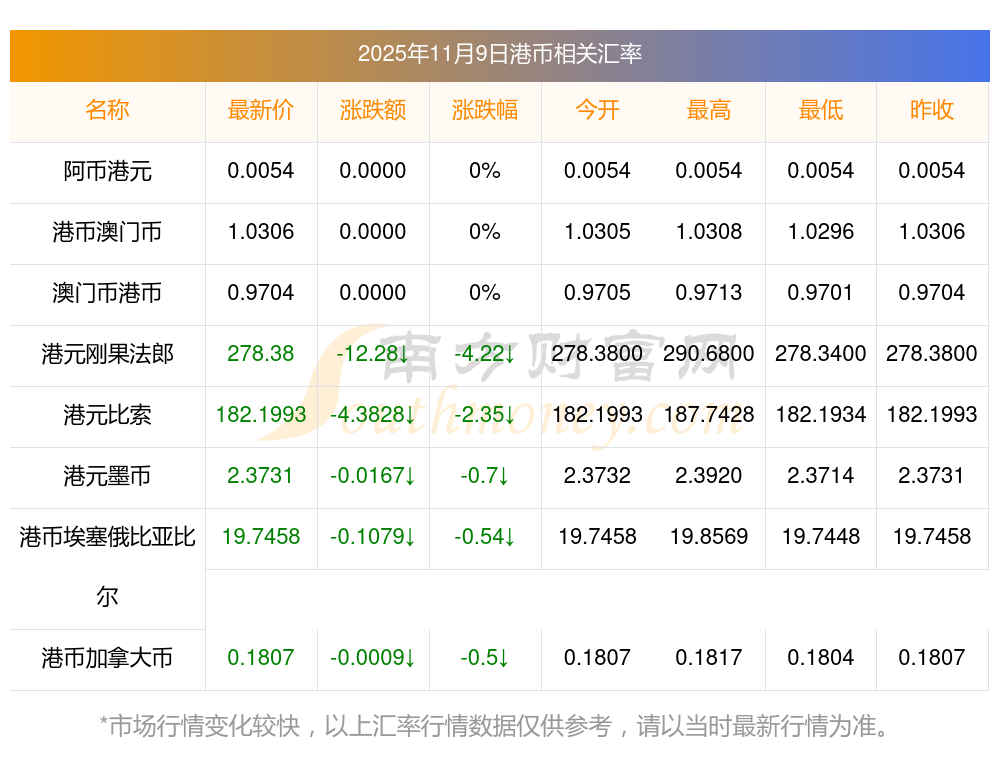The image size is (1000, 757).
Task: Click opening value 0.9705
Action: [x=597, y=293]
